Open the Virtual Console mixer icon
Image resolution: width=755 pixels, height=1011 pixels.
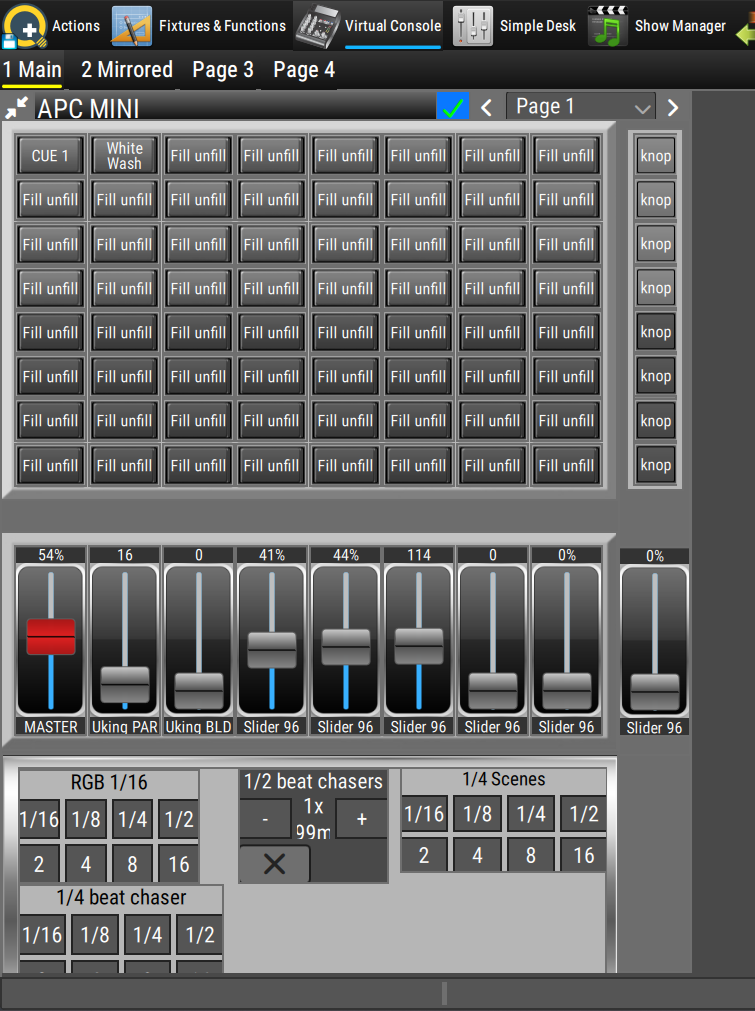pyautogui.click(x=317, y=26)
